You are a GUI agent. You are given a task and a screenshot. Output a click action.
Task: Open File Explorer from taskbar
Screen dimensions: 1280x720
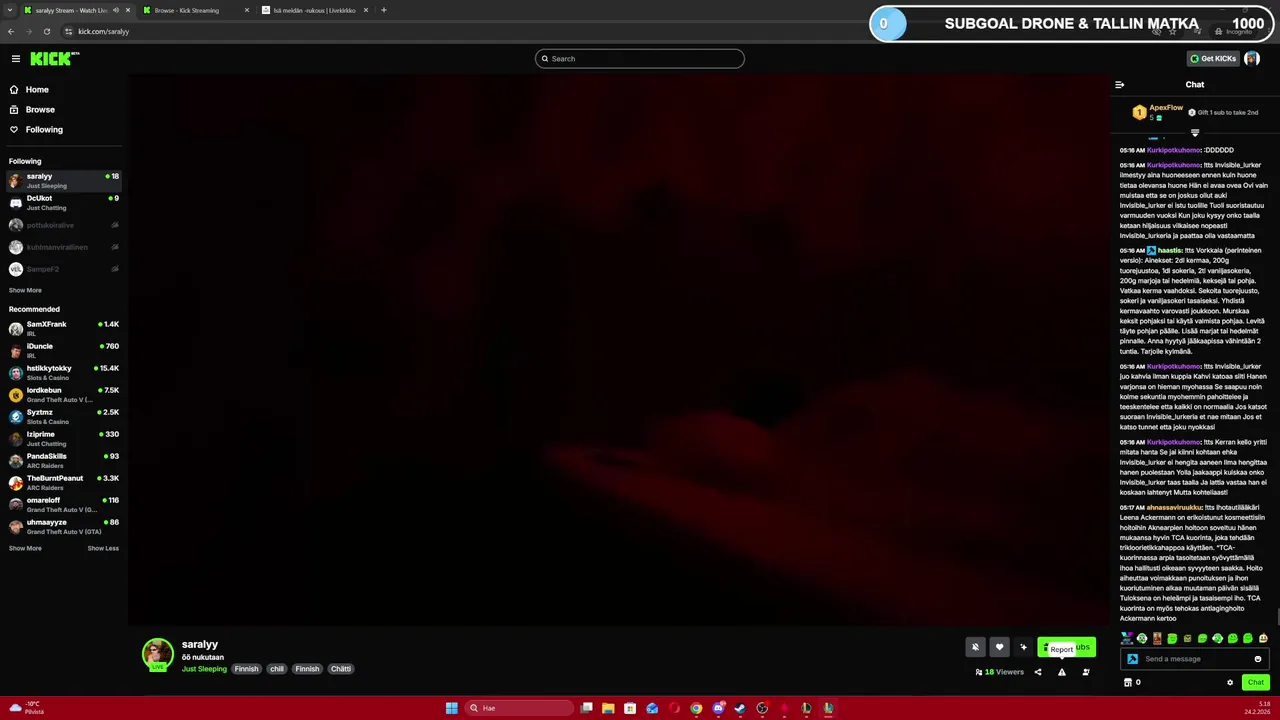tap(608, 708)
